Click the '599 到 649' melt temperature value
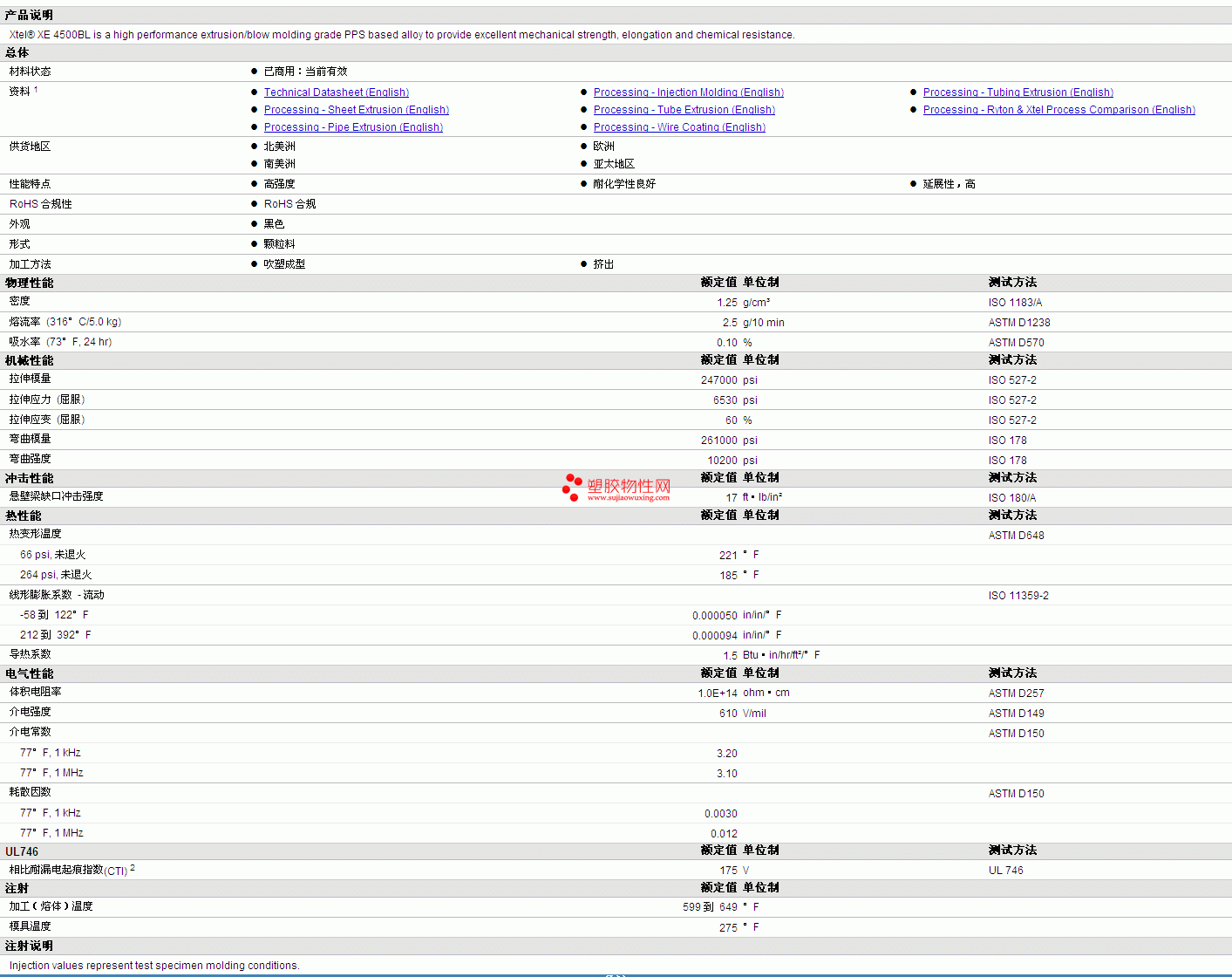 click(710, 907)
